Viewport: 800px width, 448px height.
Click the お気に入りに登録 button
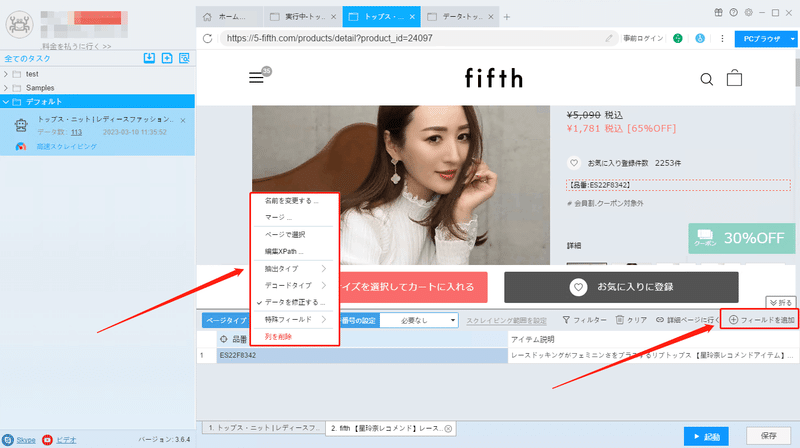tap(621, 287)
